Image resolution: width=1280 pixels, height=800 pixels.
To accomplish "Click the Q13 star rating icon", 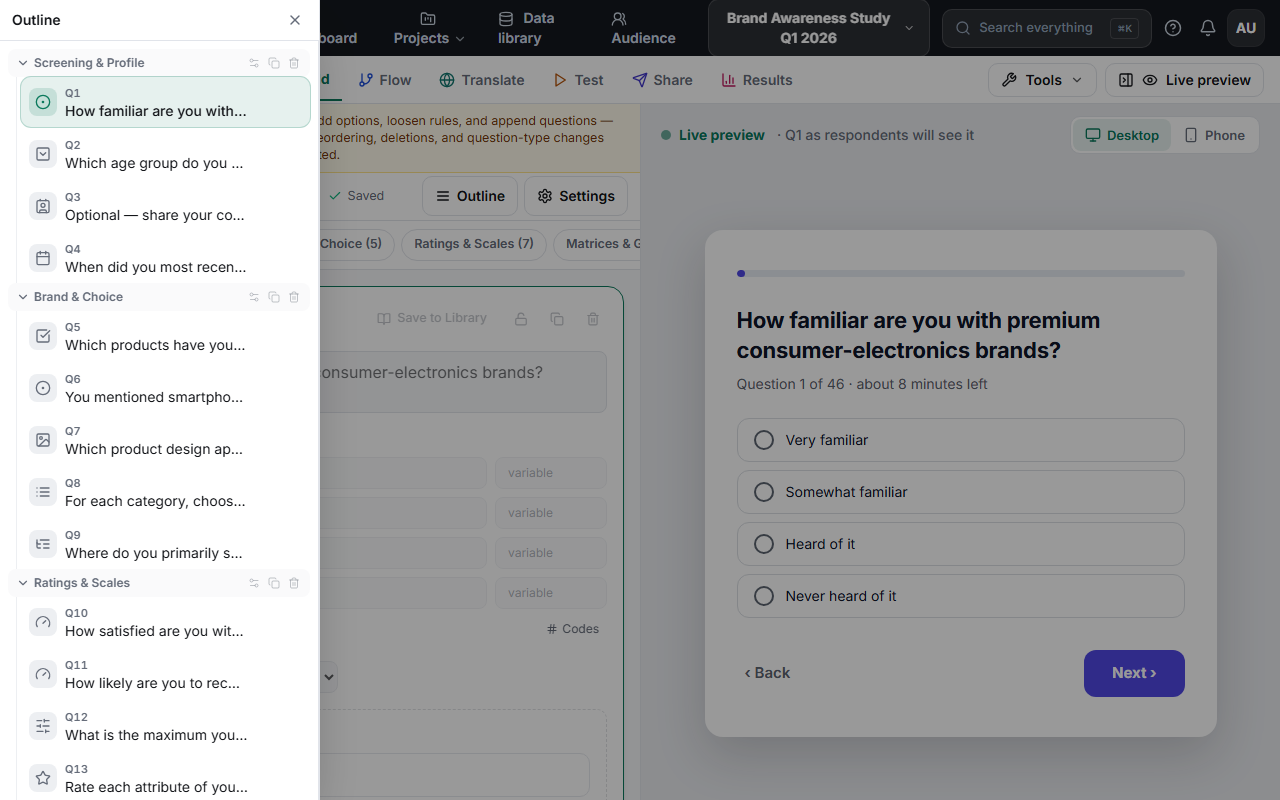I will coord(43,778).
